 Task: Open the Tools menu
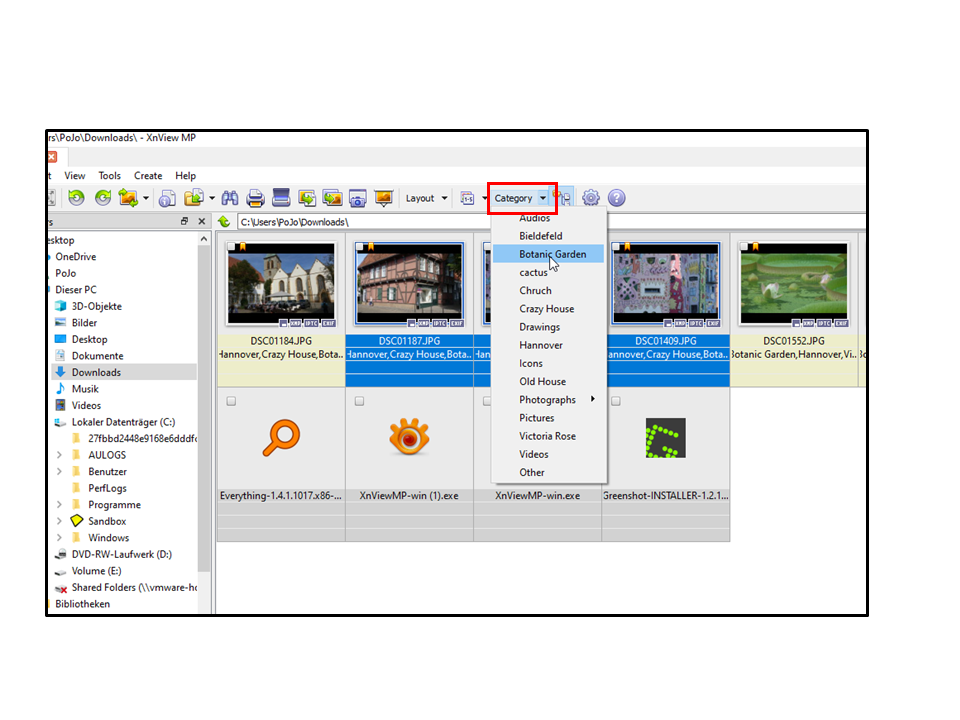109,176
